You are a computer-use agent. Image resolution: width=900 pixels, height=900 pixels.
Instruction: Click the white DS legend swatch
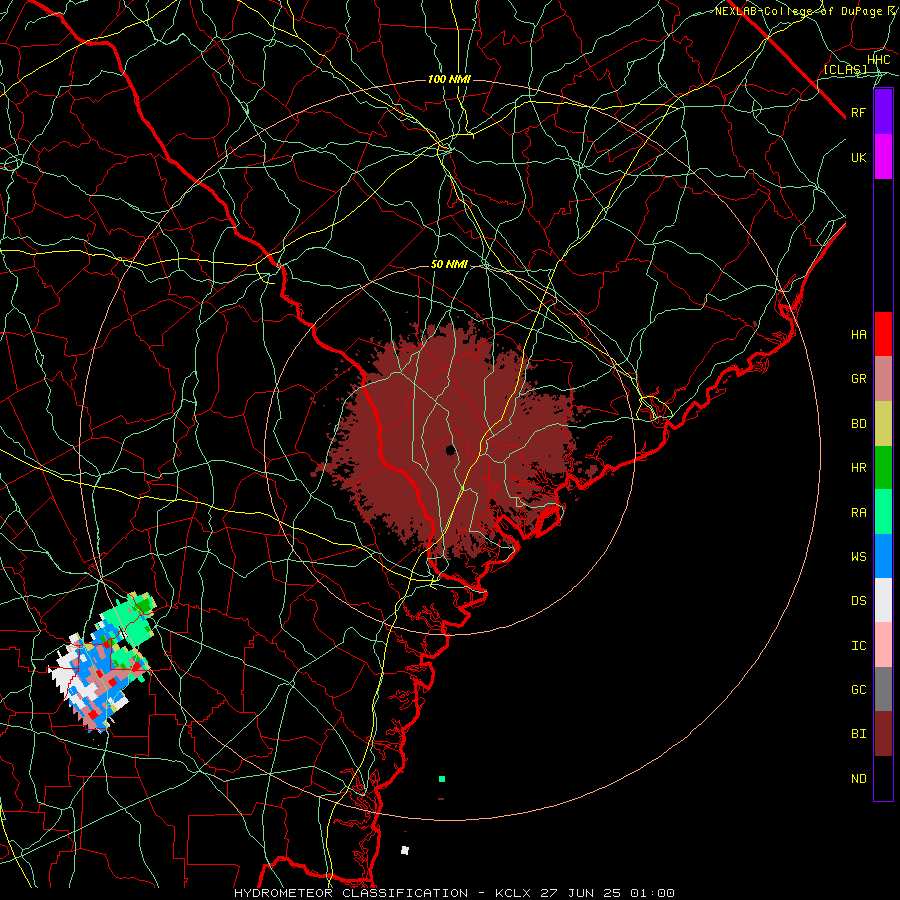click(883, 600)
